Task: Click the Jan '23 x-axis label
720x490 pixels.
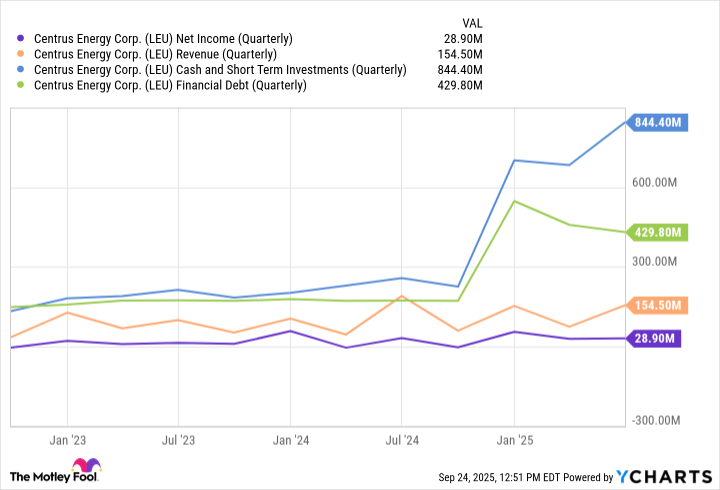Action: [x=67, y=439]
